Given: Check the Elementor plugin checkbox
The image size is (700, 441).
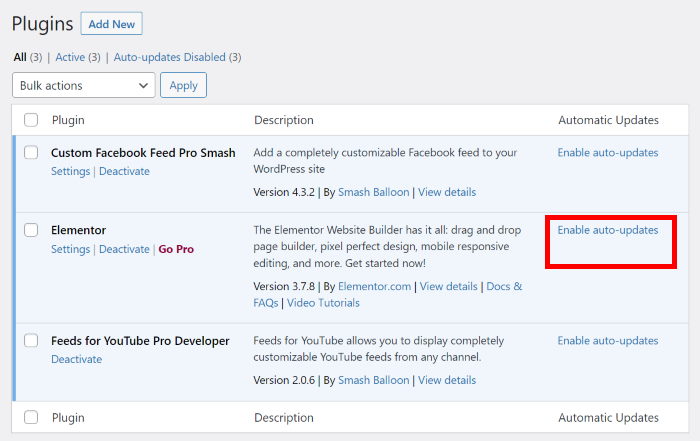Looking at the screenshot, I should (31, 230).
